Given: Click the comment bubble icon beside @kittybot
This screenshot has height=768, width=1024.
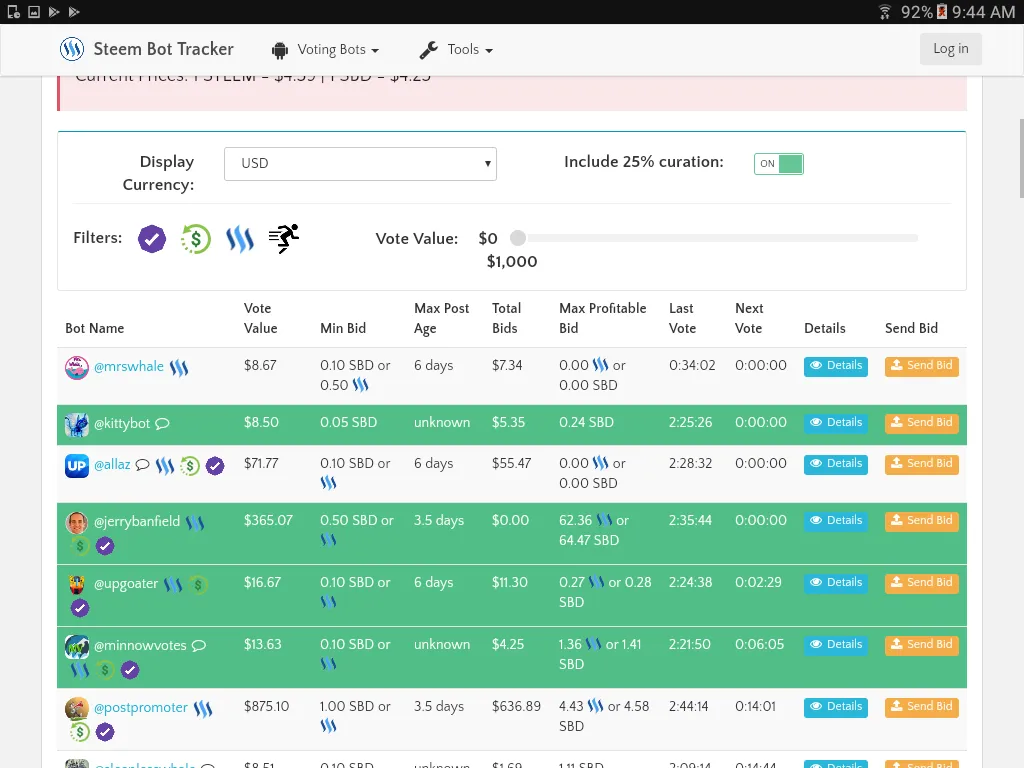Looking at the screenshot, I should tap(162, 424).
